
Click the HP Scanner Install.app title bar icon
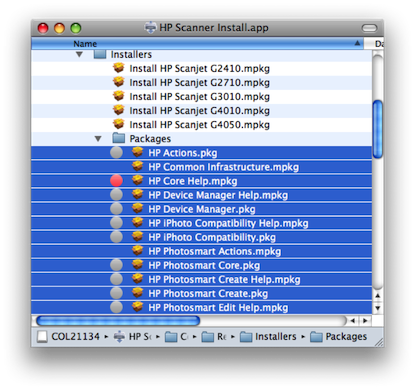pos(150,27)
